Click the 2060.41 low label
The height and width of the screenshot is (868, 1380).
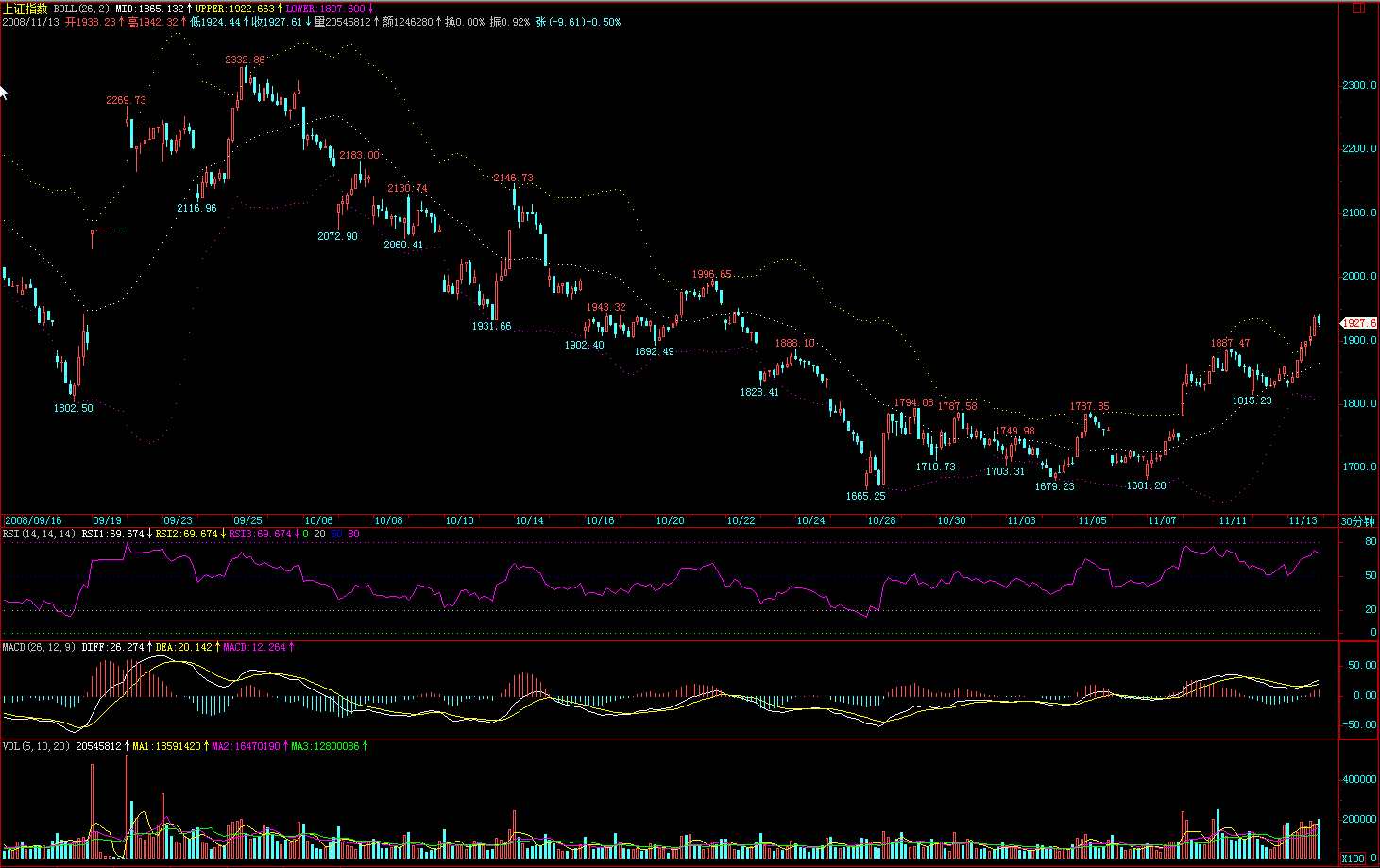pyautogui.click(x=403, y=245)
